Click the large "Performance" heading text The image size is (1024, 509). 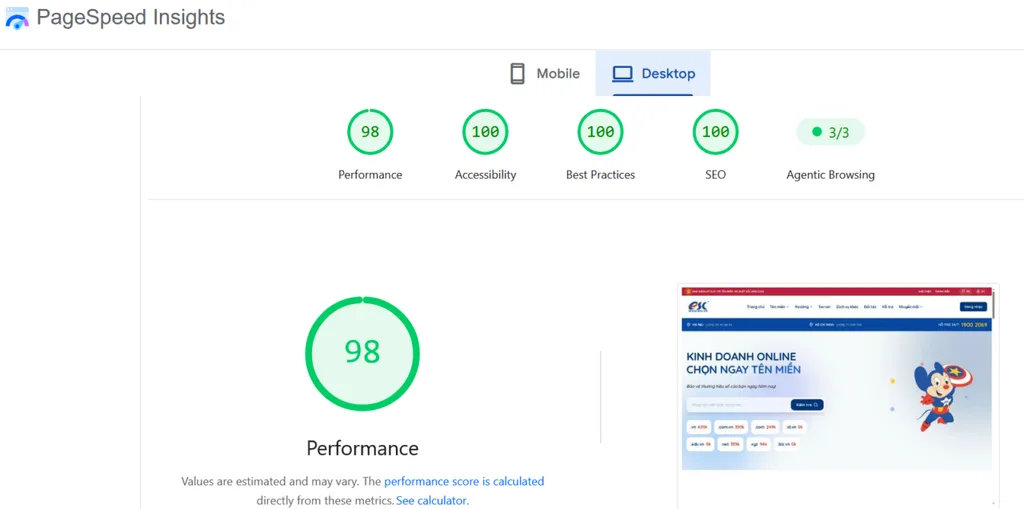click(x=362, y=448)
